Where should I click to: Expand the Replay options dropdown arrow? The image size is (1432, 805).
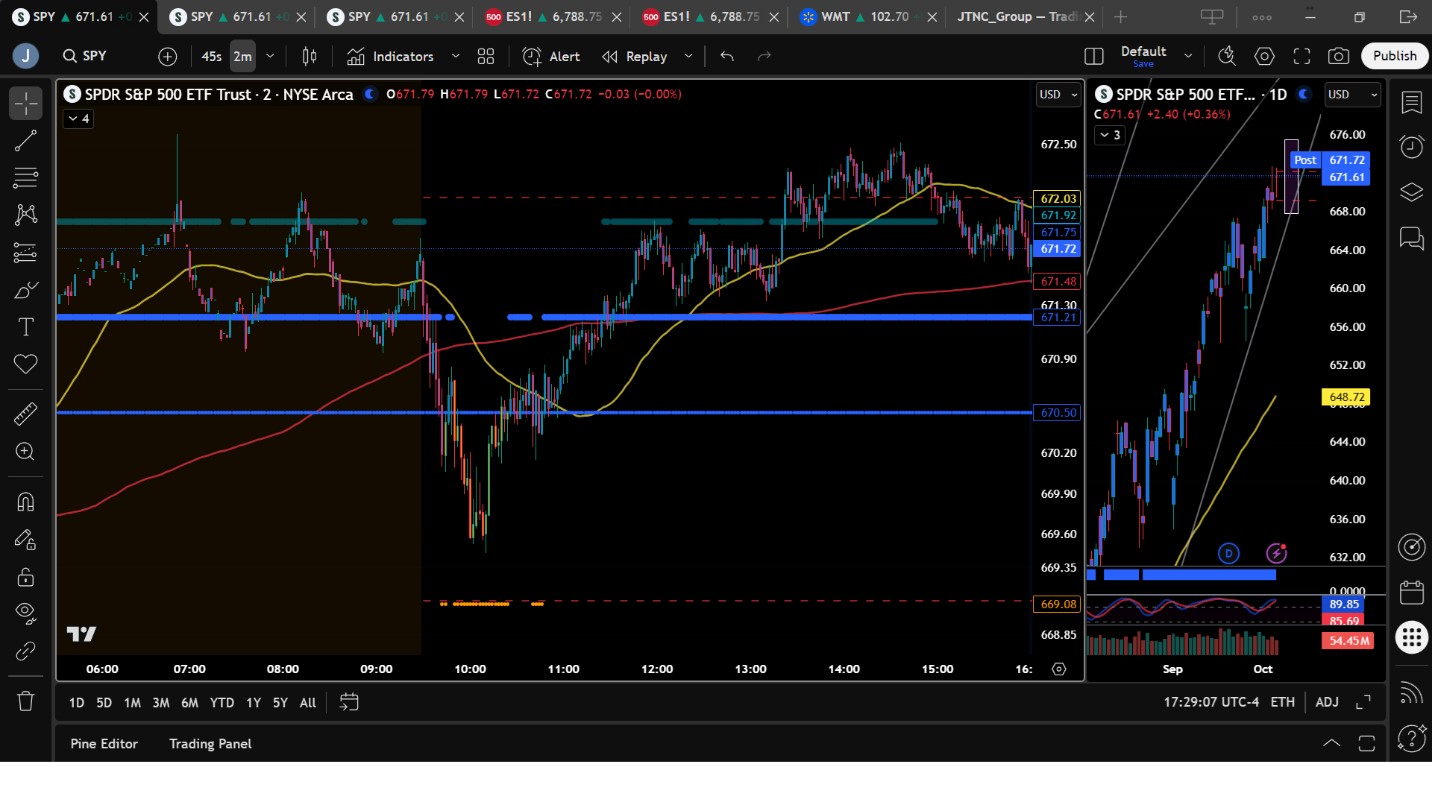[688, 57]
